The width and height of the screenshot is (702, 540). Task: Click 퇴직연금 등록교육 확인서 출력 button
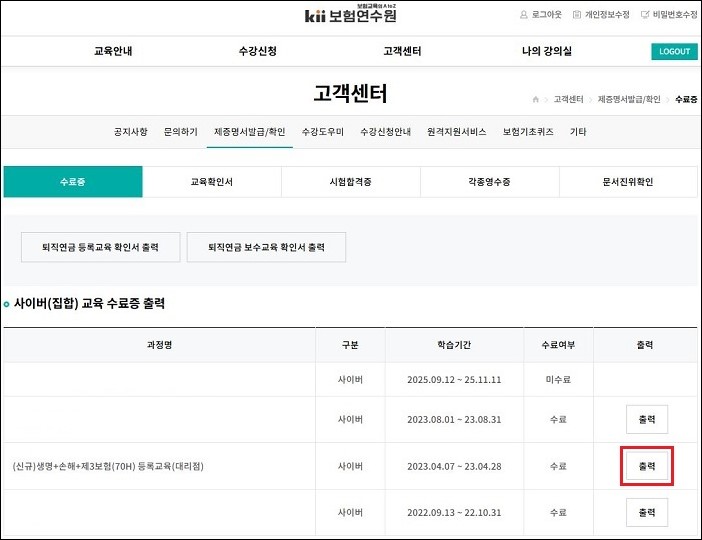pos(101,247)
